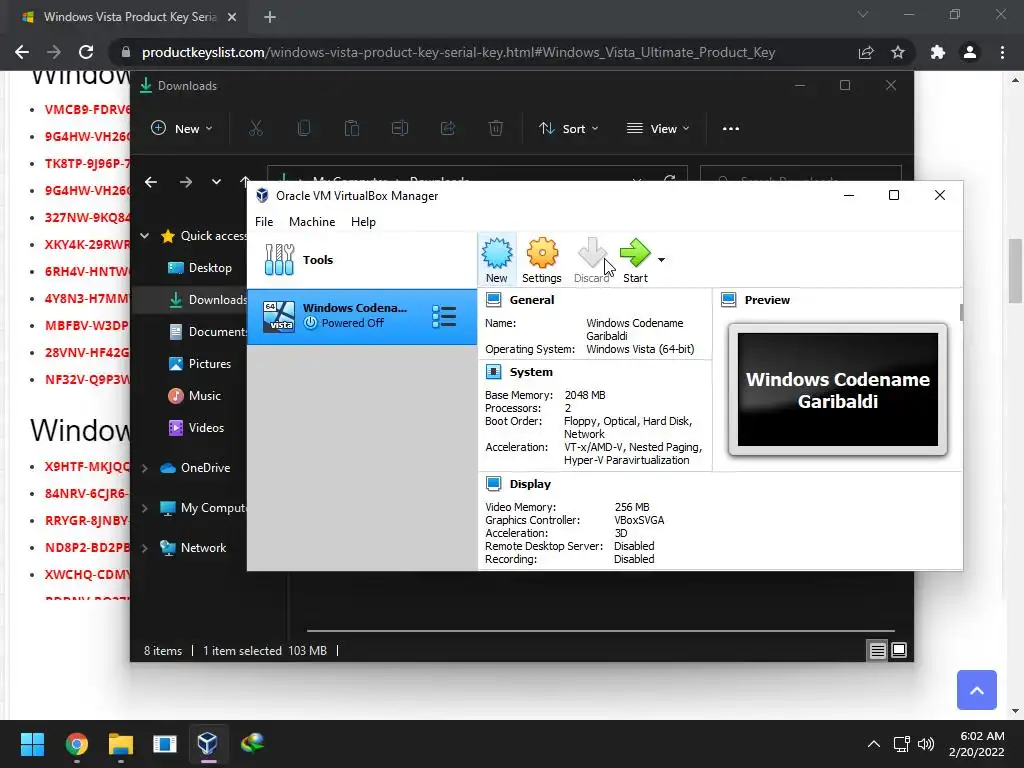
Task: Show hidden system tray icons
Action: (874, 744)
